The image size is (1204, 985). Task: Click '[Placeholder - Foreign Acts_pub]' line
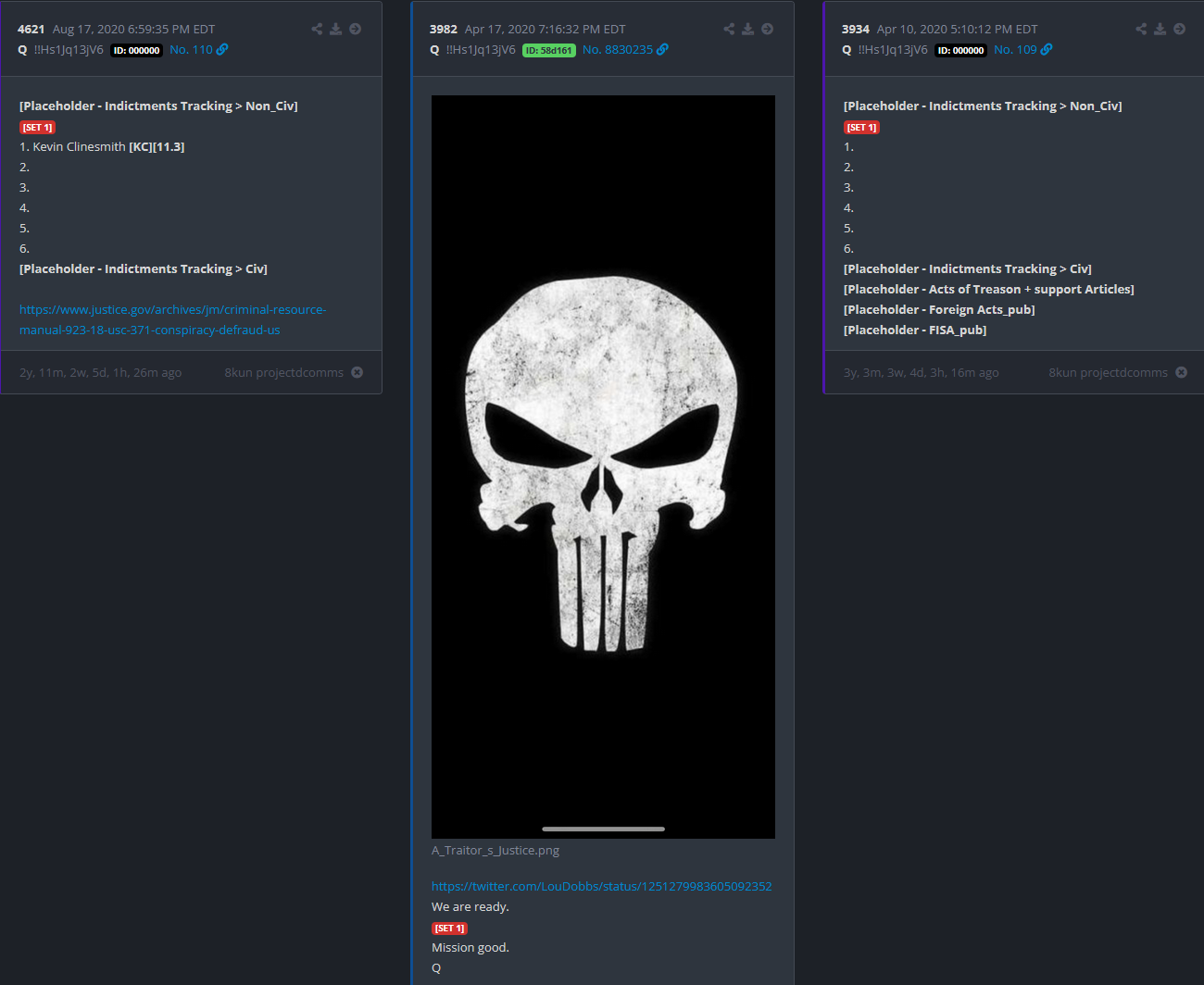(939, 309)
